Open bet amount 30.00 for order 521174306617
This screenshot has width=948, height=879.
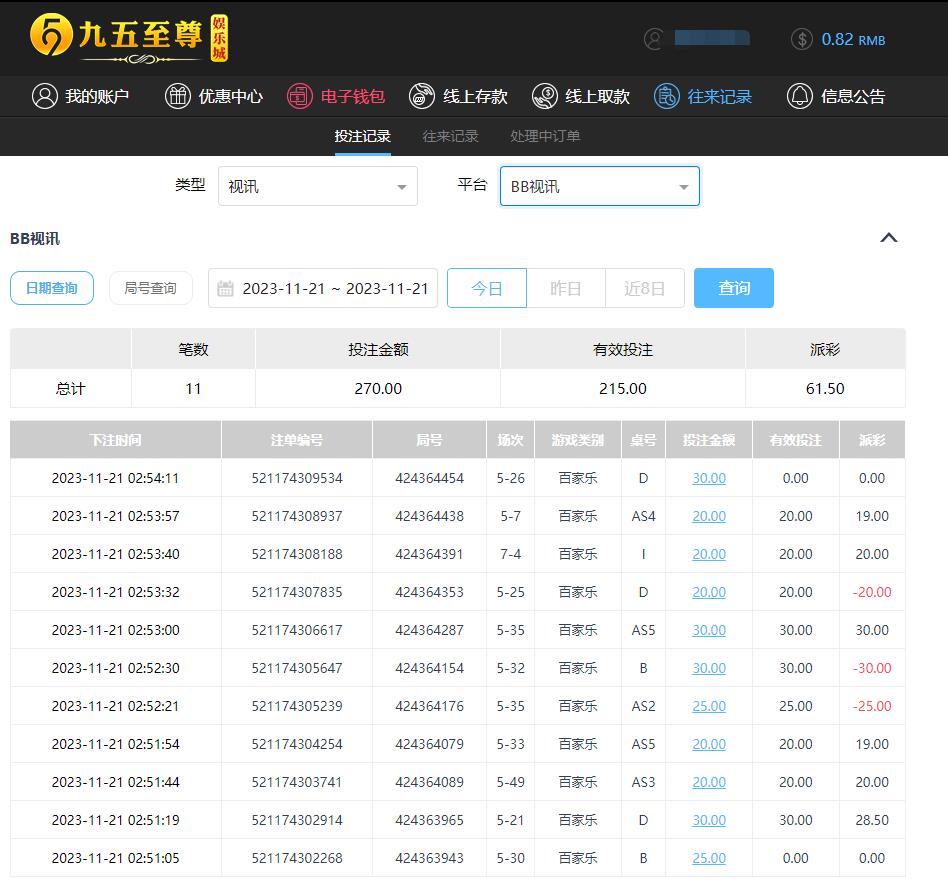[x=709, y=631]
